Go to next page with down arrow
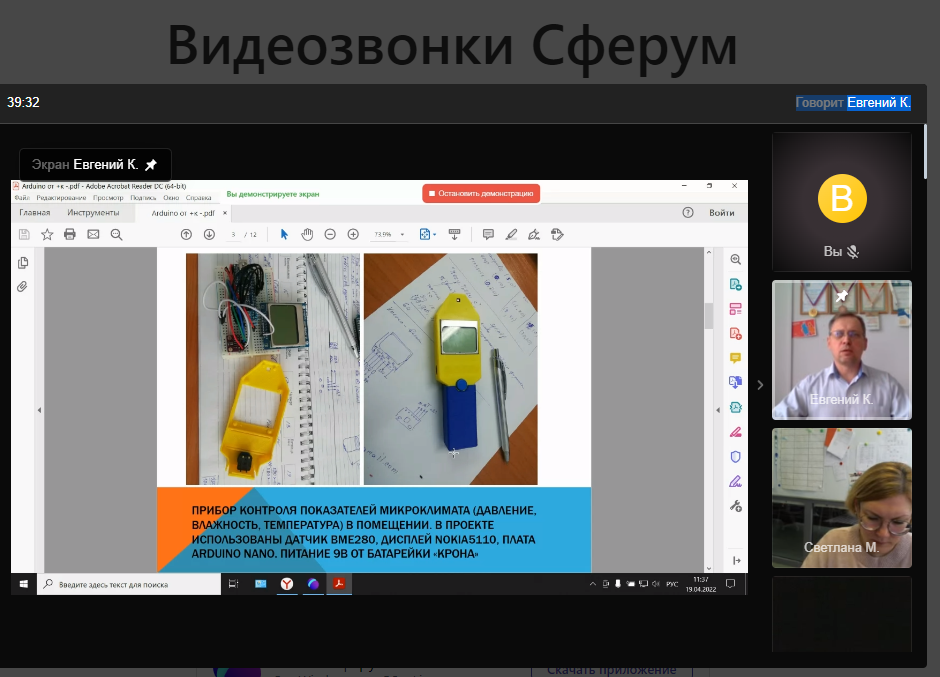The height and width of the screenshot is (677, 940). [x=209, y=234]
